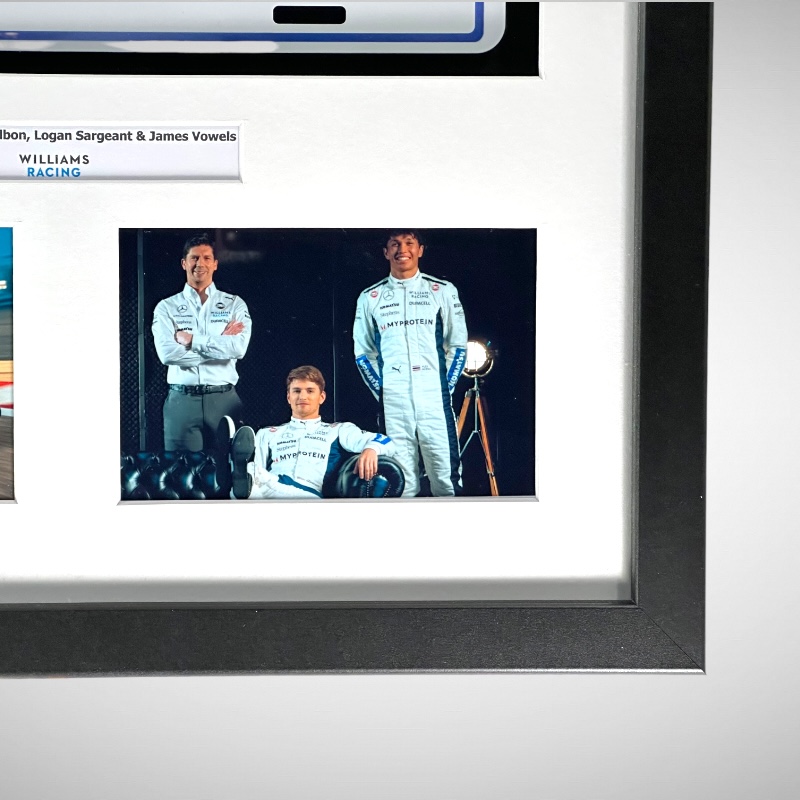Click the black leather sofa in the photo

pyautogui.click(x=170, y=477)
